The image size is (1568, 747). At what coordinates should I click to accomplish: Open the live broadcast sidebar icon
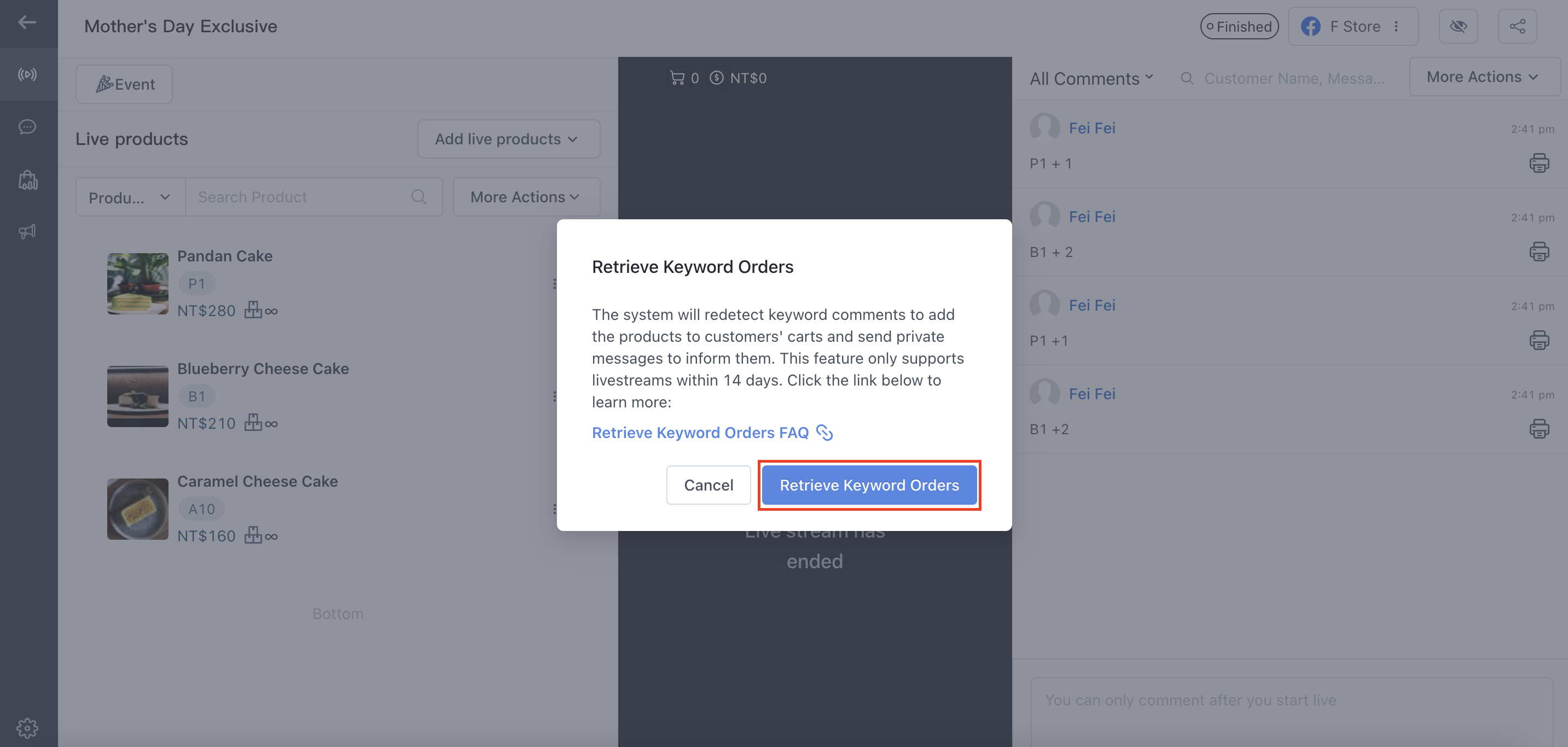point(27,74)
